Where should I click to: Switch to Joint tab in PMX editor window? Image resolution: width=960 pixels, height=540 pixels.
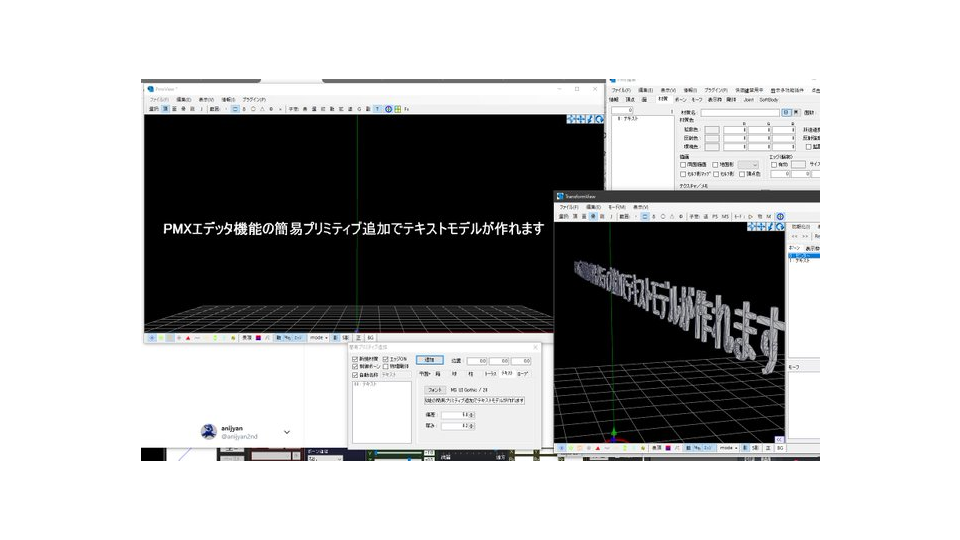749,100
